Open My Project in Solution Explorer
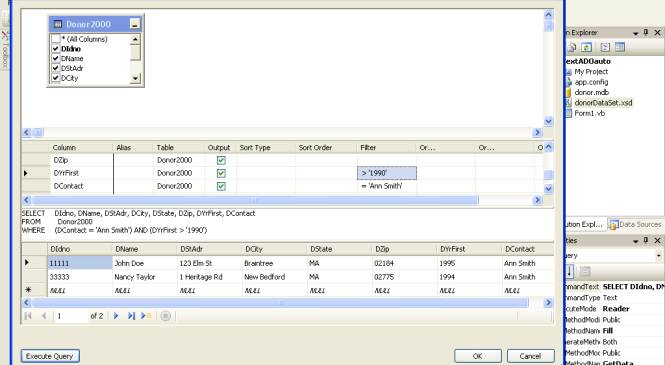 pyautogui.click(x=591, y=72)
